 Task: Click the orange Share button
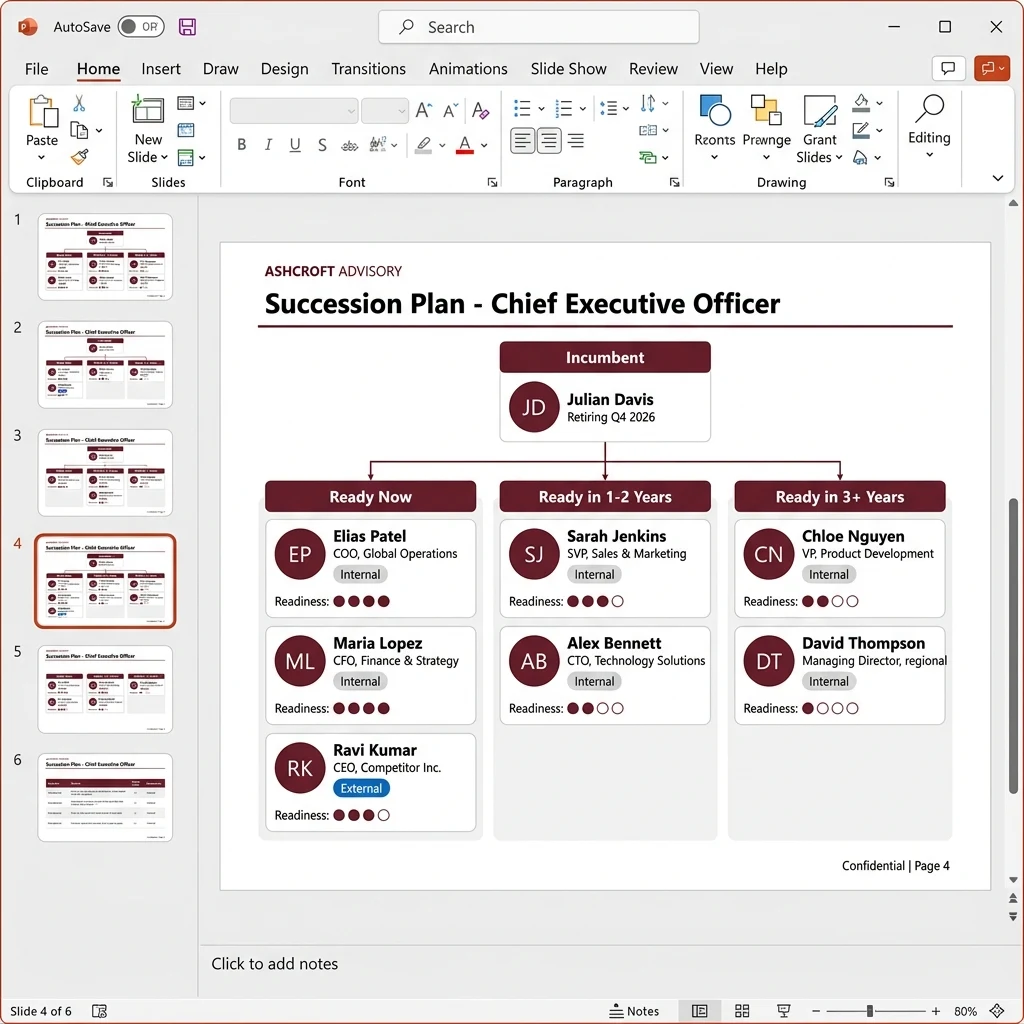991,68
